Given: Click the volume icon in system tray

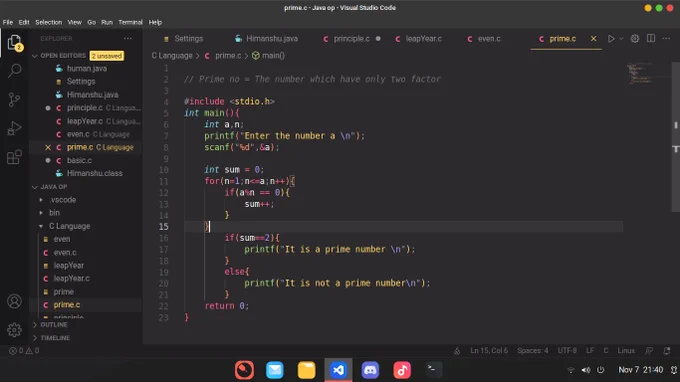Looking at the screenshot, I should tap(586, 370).
